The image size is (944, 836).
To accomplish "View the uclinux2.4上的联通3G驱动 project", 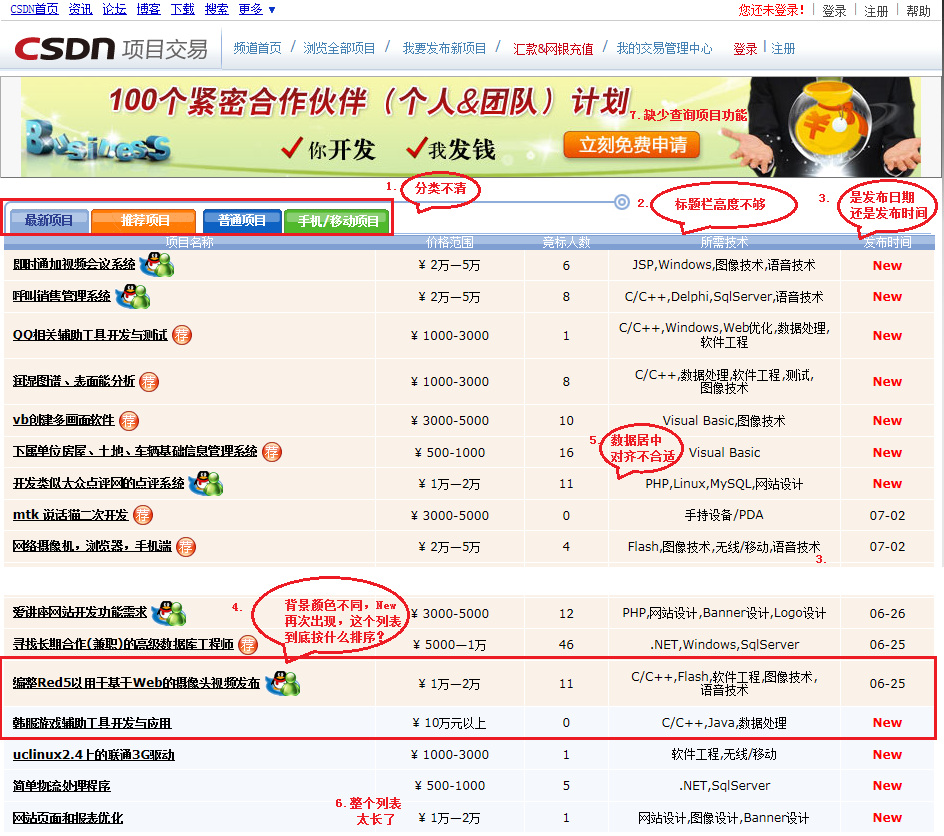I will click(x=93, y=755).
